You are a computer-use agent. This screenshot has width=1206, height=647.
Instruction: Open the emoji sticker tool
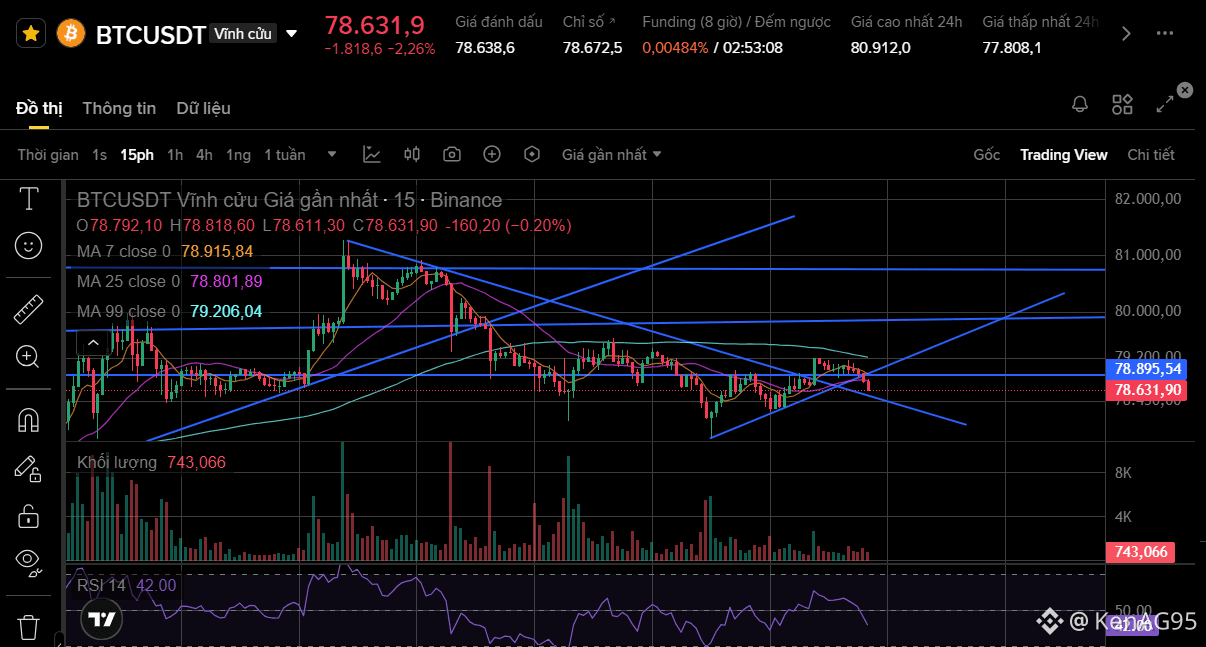29,244
